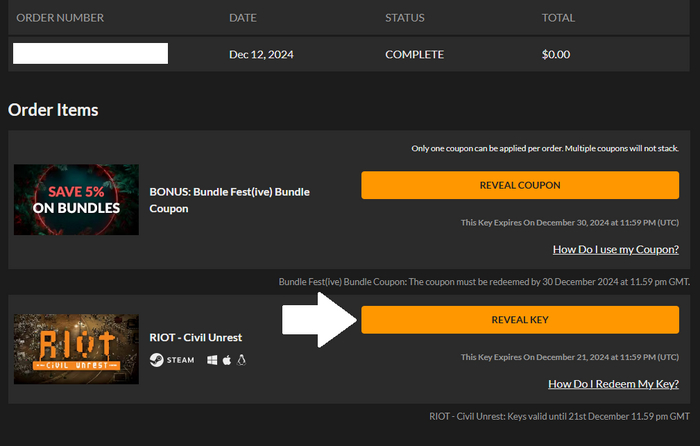The image size is (700, 446).
Task: Click the Steam logo icon
Action: point(157,360)
